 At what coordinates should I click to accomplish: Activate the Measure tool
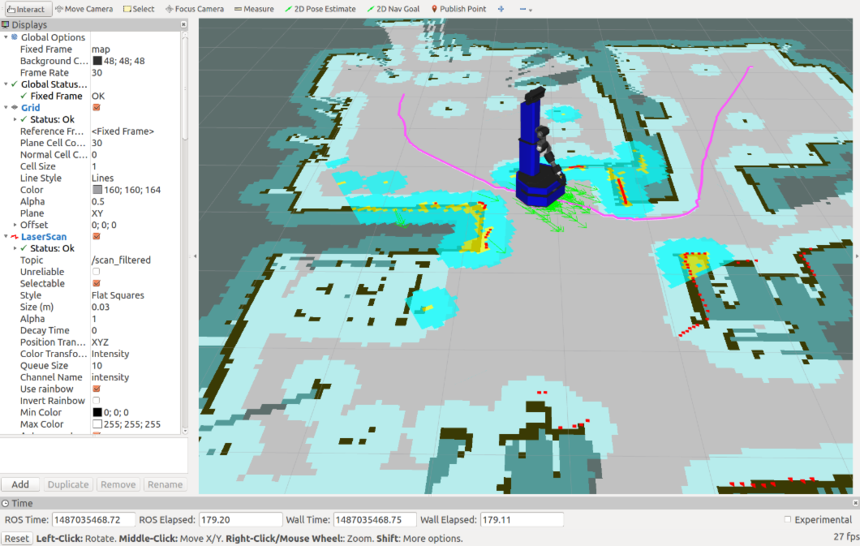[254, 9]
